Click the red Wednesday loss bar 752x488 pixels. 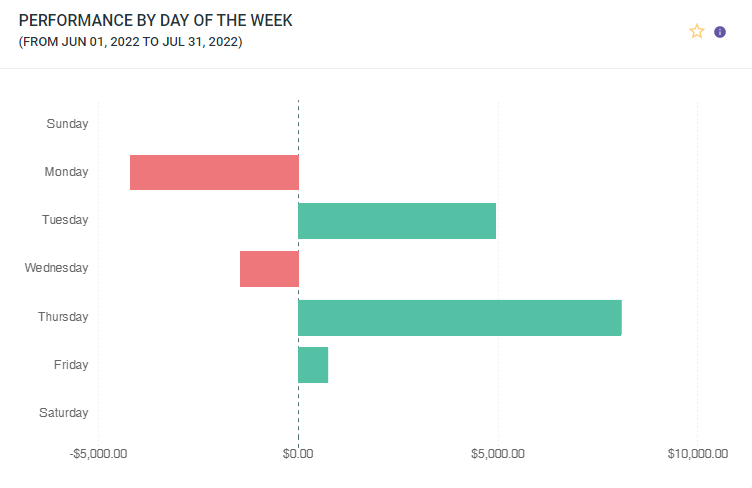coord(269,269)
